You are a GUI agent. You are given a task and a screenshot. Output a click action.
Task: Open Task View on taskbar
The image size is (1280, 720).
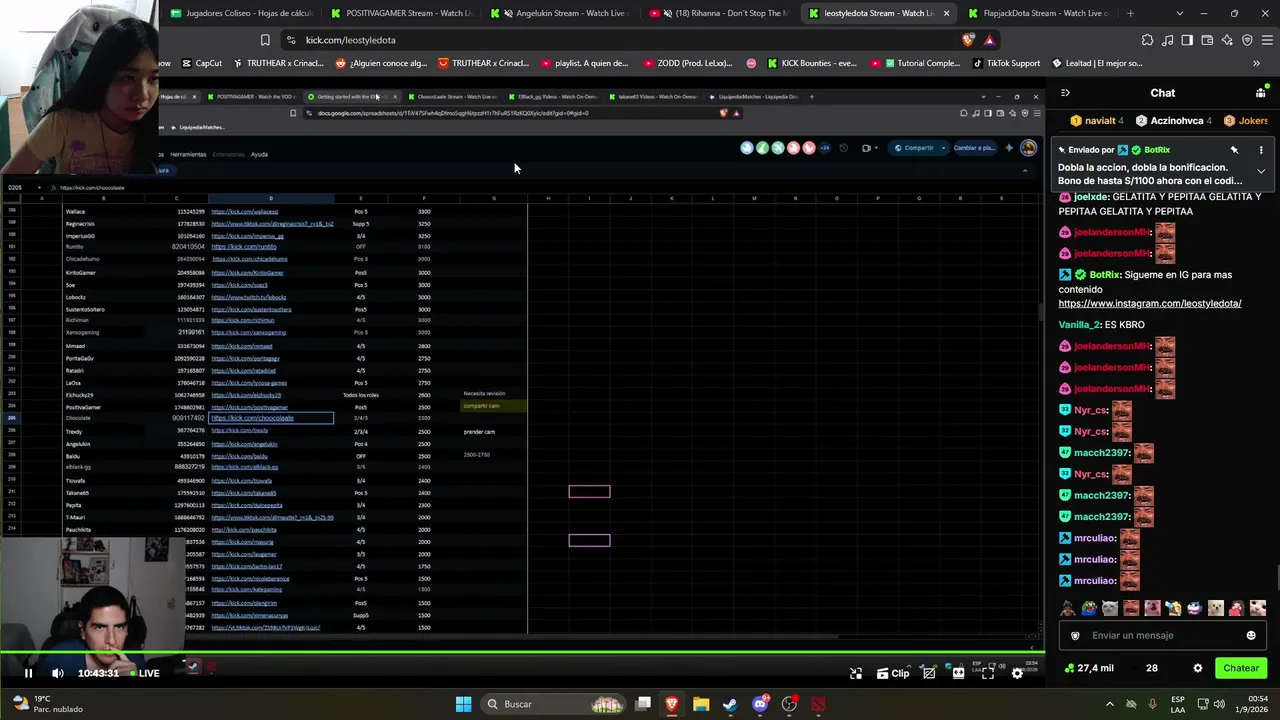click(643, 704)
